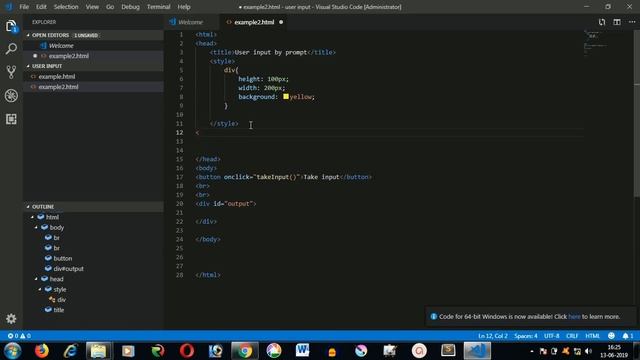The height and width of the screenshot is (360, 640).
Task: Open Opera browser from the taskbar
Action: (187, 351)
